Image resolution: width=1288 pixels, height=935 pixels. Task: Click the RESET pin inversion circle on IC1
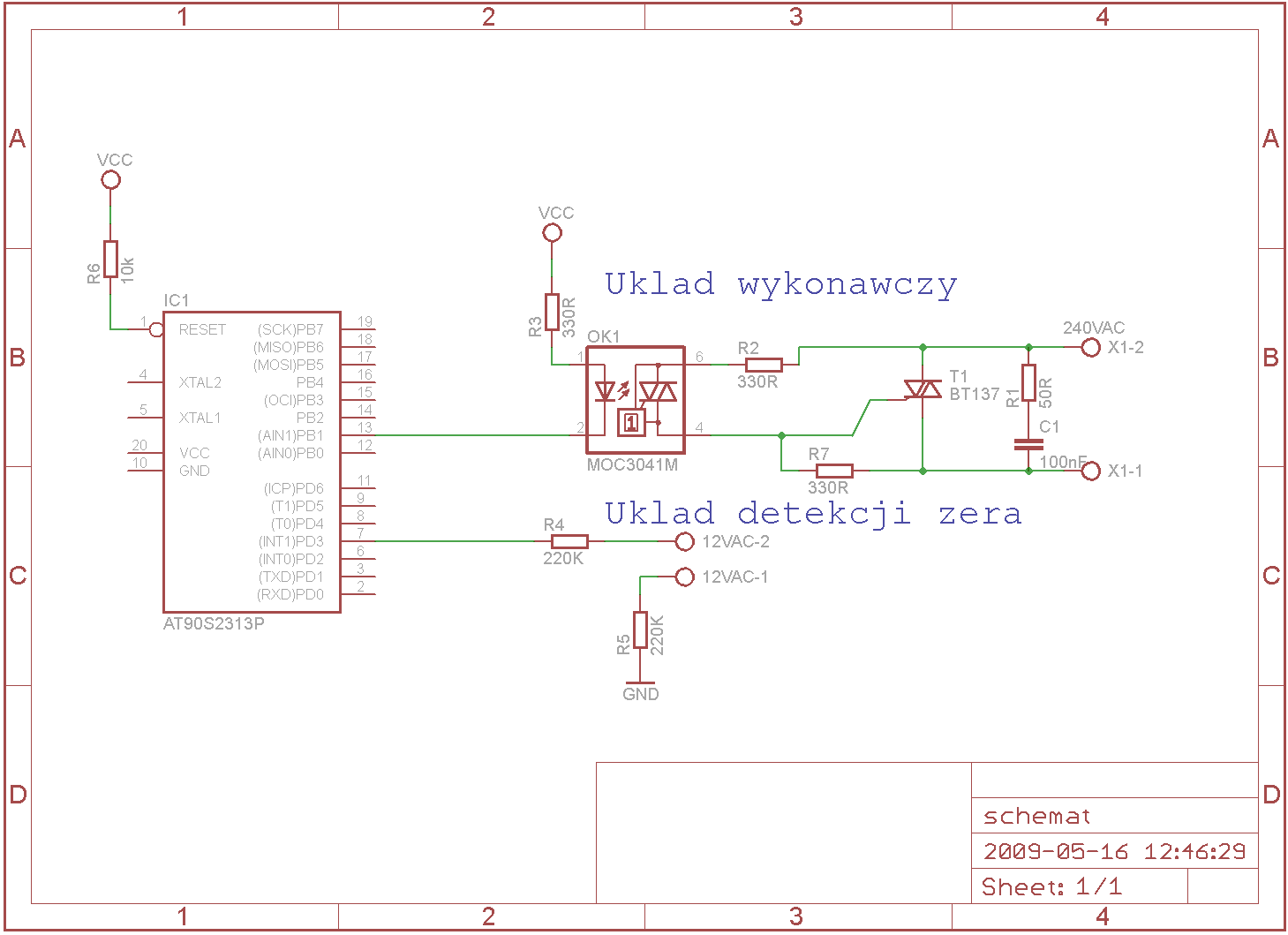pyautogui.click(x=156, y=329)
